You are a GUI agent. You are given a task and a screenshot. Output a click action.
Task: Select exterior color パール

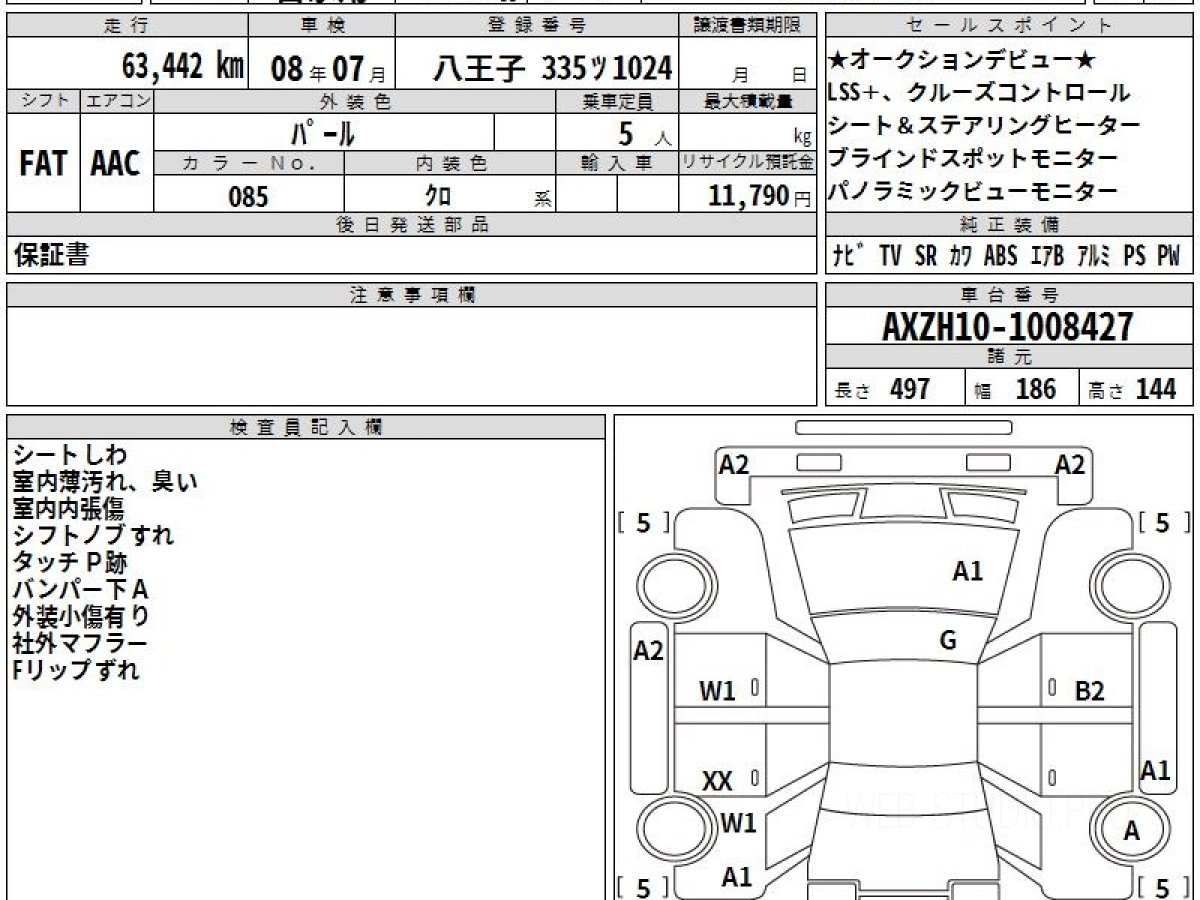click(323, 131)
